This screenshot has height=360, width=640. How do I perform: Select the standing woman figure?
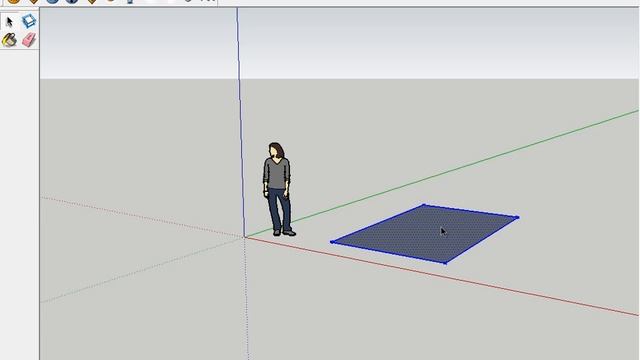point(278,189)
